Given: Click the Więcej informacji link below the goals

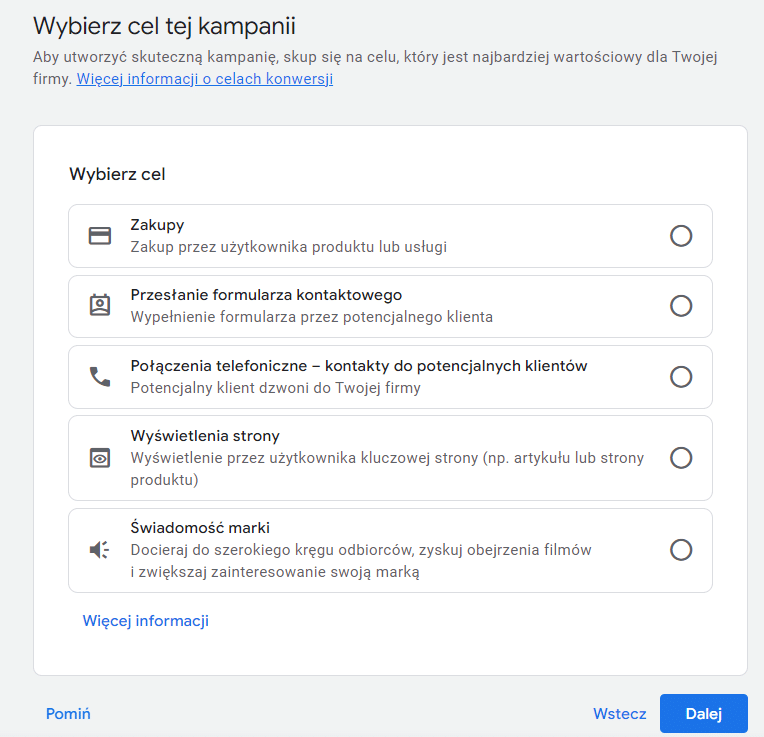Looking at the screenshot, I should point(145,621).
